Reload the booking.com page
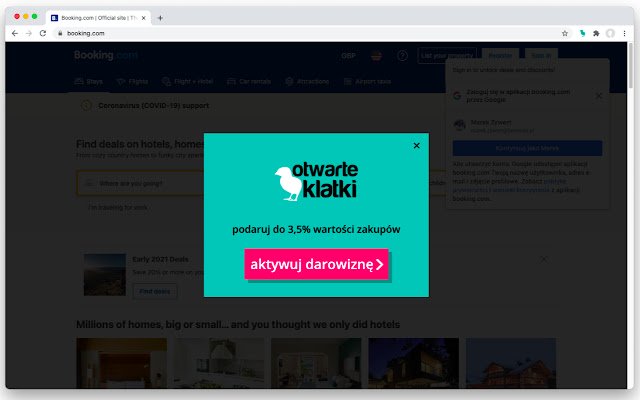The height and width of the screenshot is (400, 640). (x=43, y=33)
